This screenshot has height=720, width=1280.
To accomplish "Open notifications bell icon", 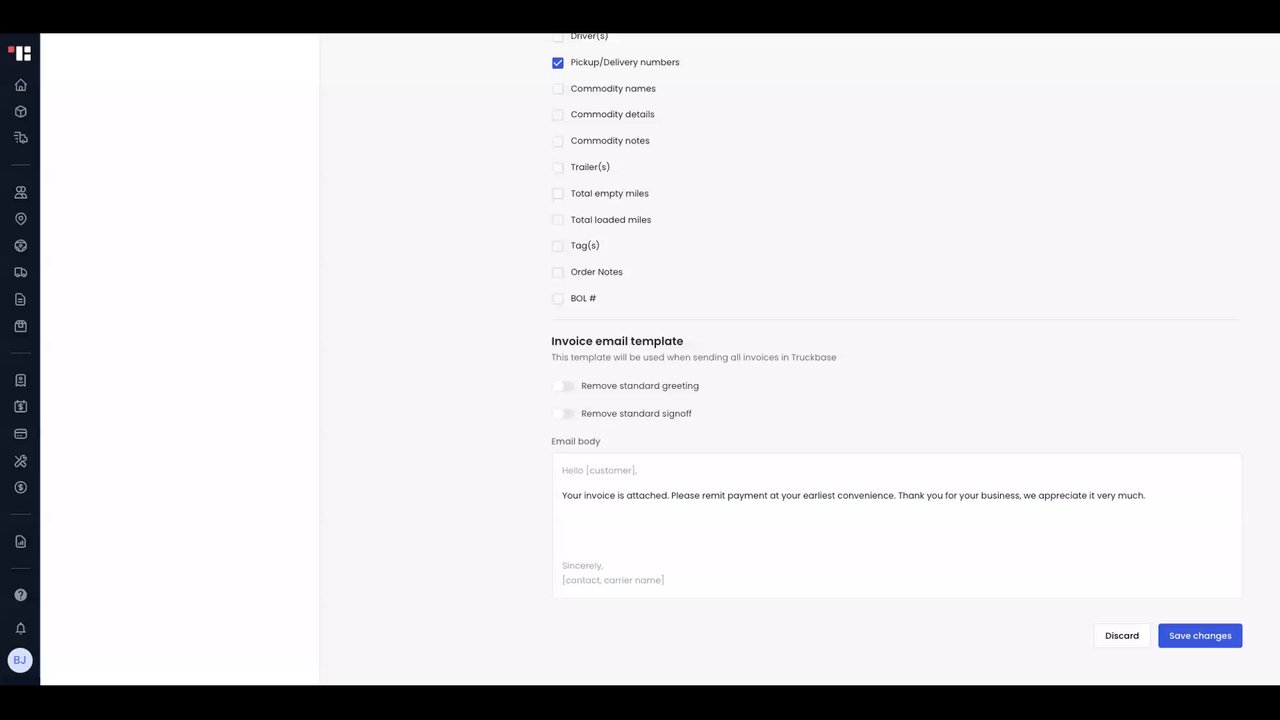I will 20,629.
